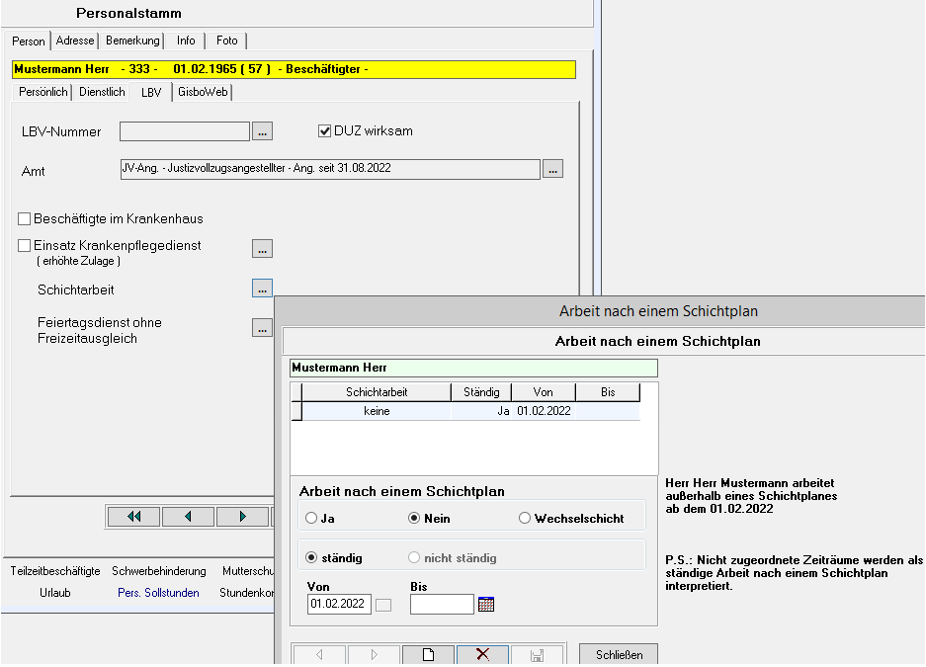926x667 pixels.
Task: Open the Amt selection ellipsis button
Action: [553, 169]
